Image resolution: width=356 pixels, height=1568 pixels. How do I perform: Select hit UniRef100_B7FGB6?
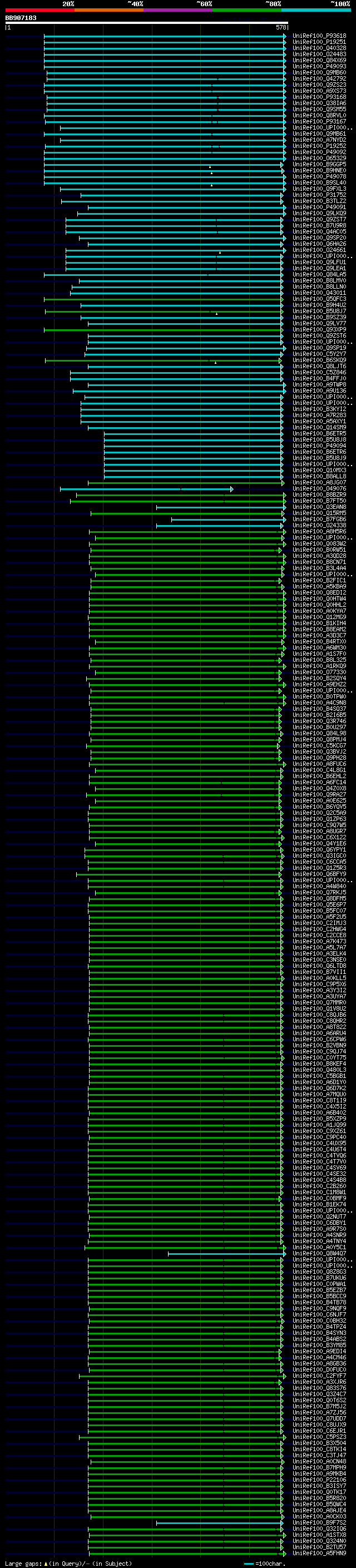coord(319,519)
